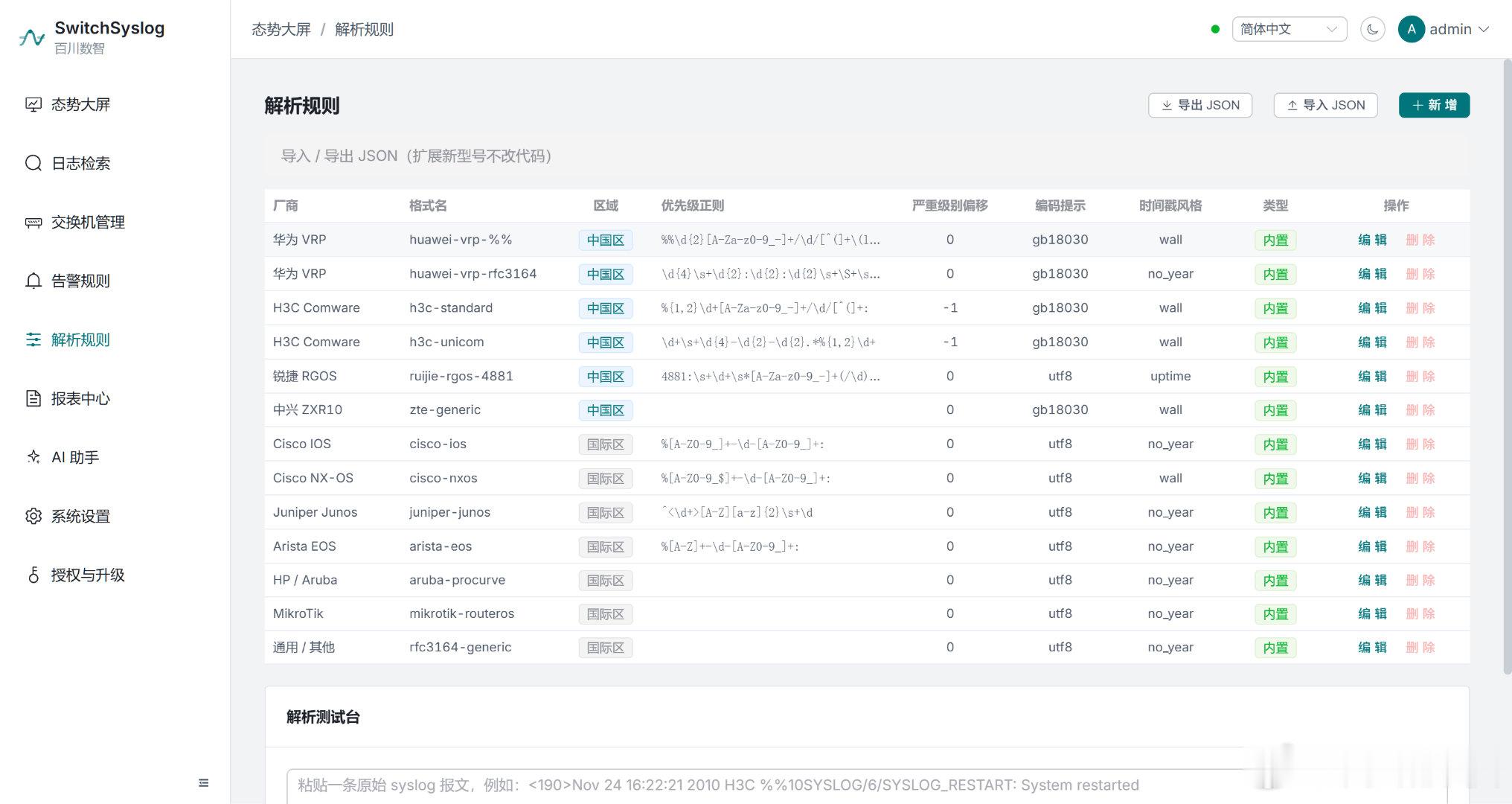
Task: Click the 导出 JSON button
Action: [1199, 105]
